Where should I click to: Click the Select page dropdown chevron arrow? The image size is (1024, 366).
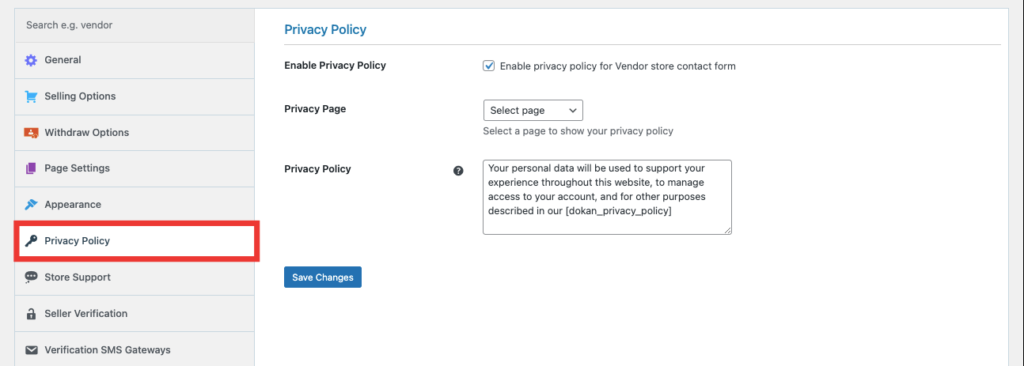[573, 110]
